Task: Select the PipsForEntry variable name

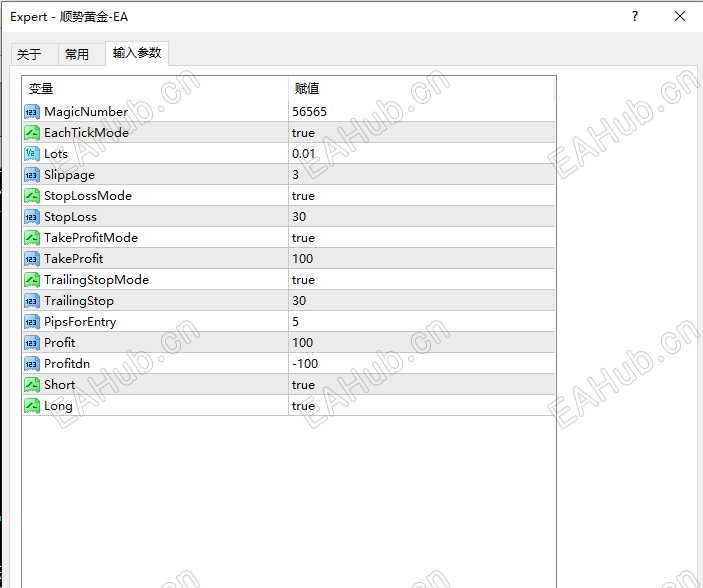Action: (80, 322)
